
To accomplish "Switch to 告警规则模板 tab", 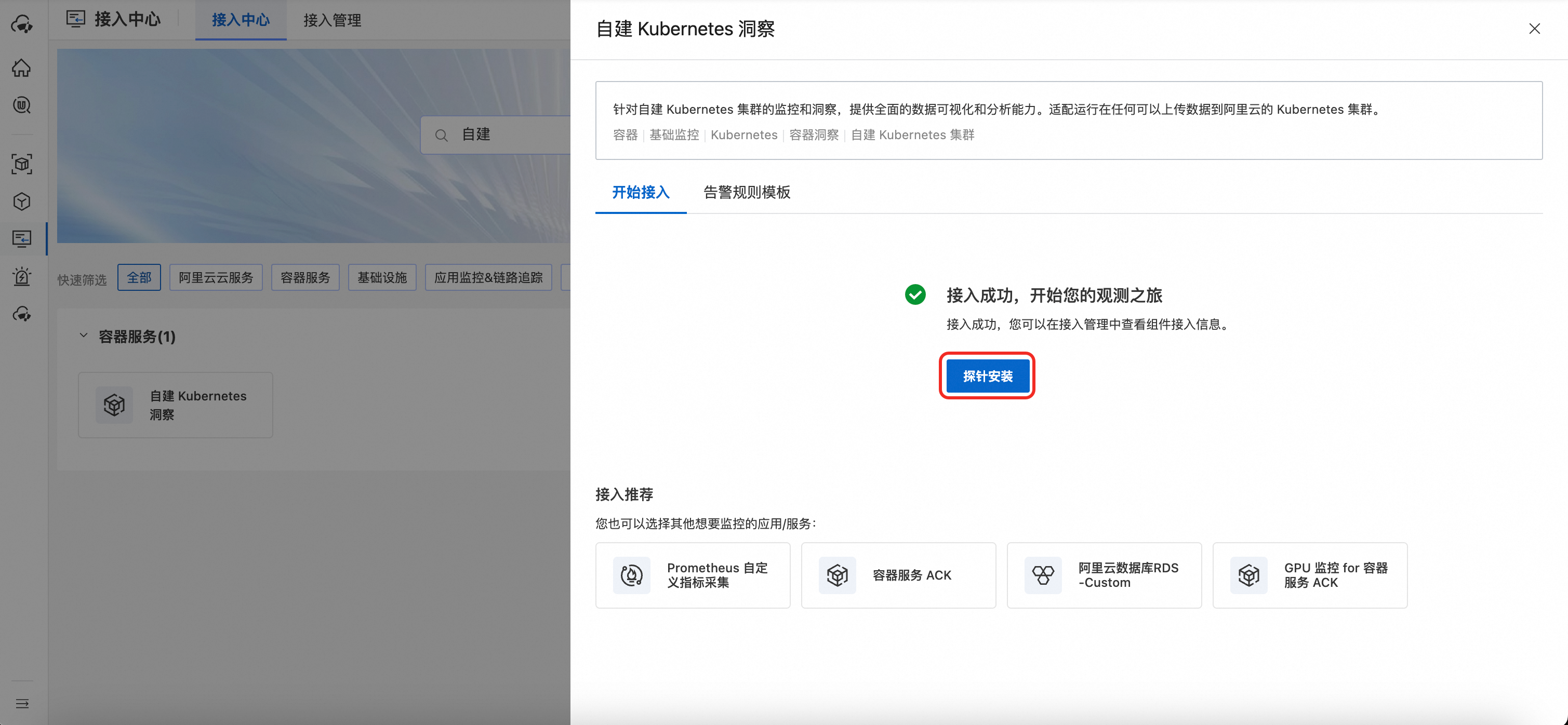I will coord(746,192).
